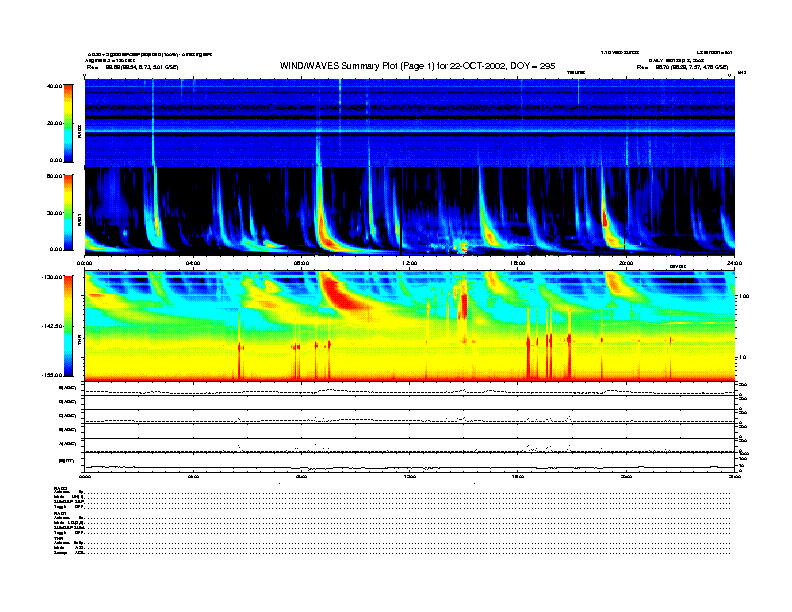This screenshot has width=792, height=612.
Task: Click the RAD1 panel color scale bar
Action: (68, 212)
